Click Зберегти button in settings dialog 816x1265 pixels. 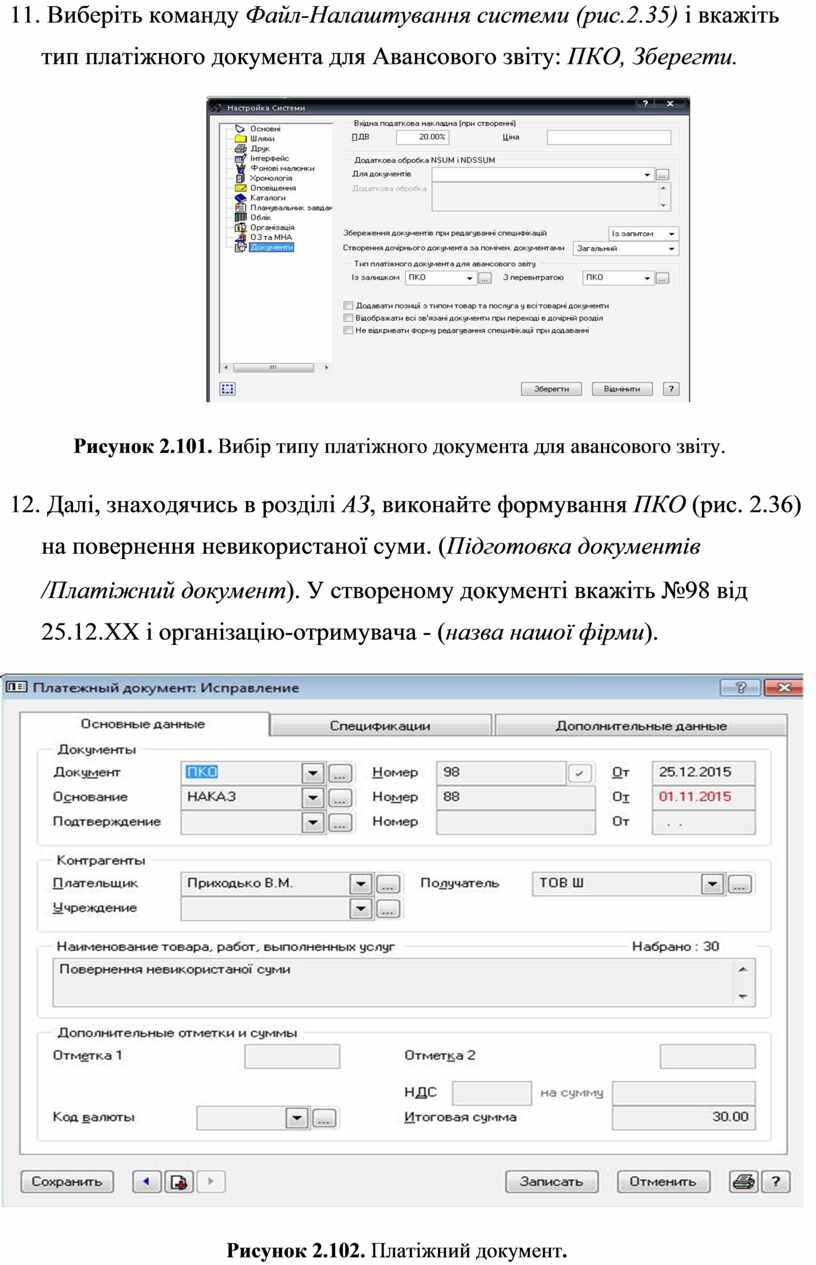point(552,388)
